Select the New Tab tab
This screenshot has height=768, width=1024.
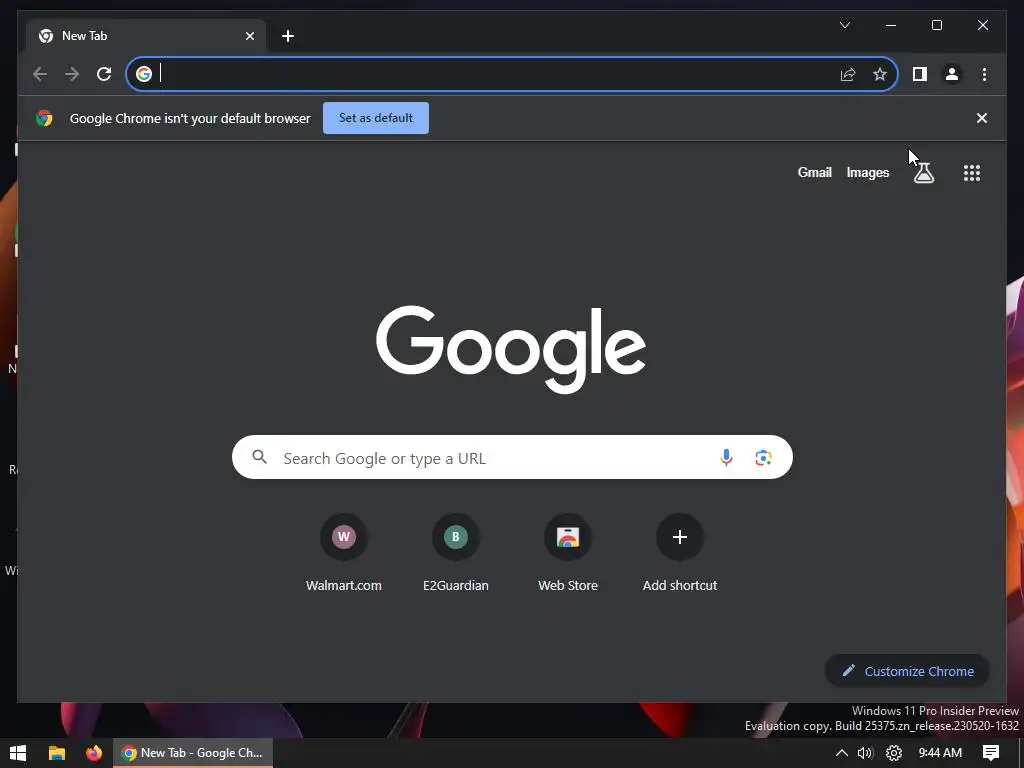(x=145, y=36)
